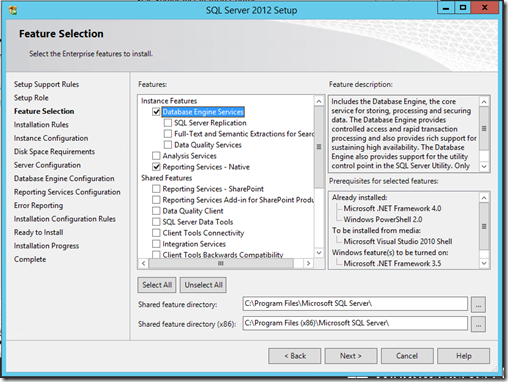Minimize the SQL Server 2012 Setup window
The height and width of the screenshot is (382, 508).
(446, 8)
